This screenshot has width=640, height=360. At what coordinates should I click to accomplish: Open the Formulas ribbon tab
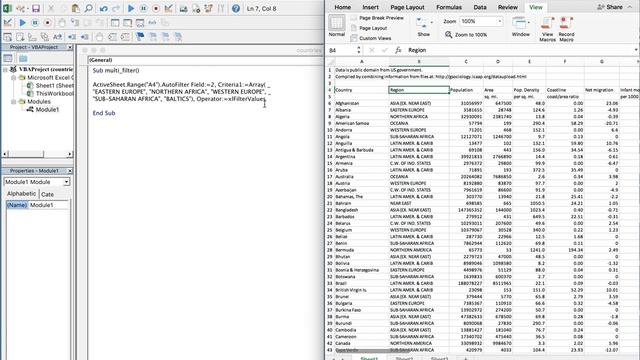(449, 7)
